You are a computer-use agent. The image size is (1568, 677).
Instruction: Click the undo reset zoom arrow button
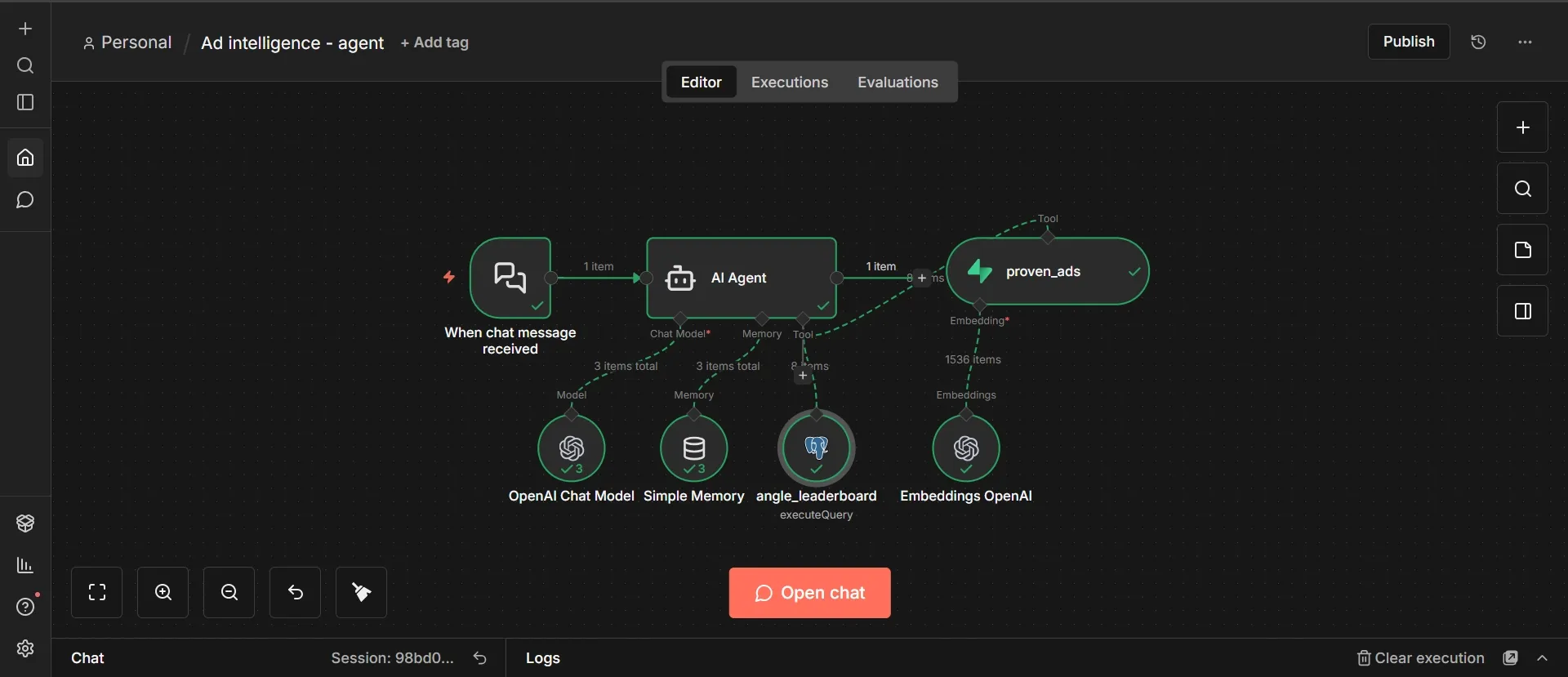296,592
